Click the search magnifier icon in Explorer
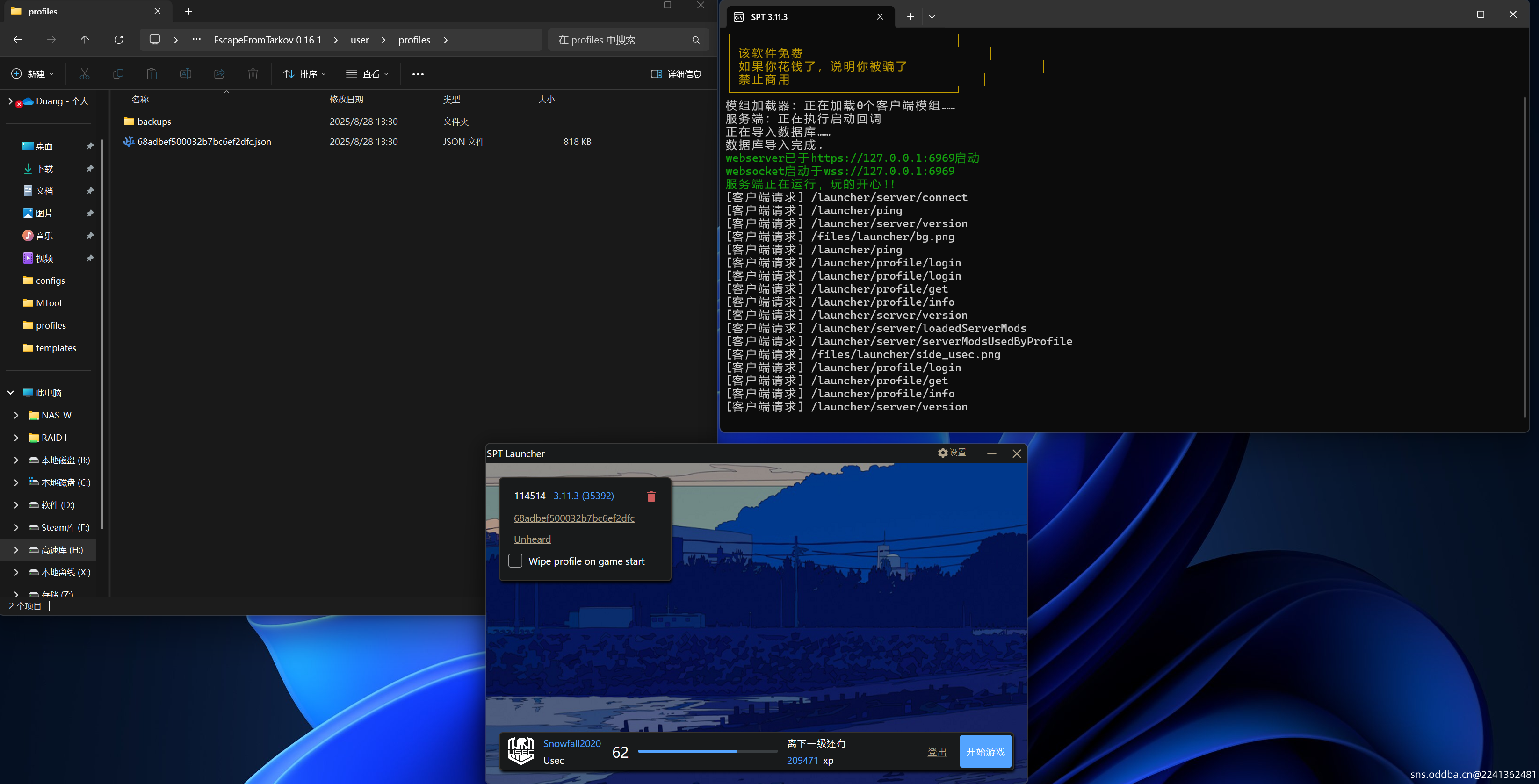 (x=696, y=40)
